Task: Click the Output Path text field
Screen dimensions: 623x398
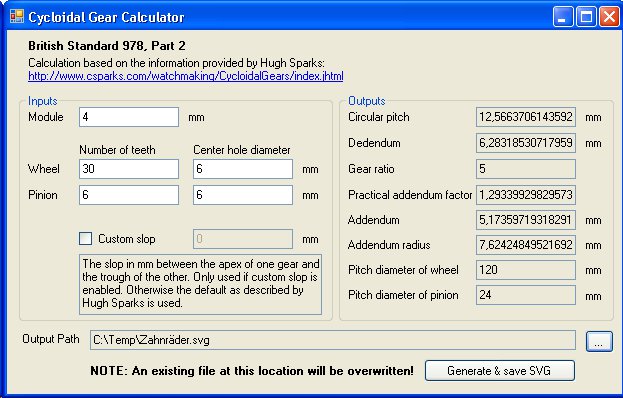Action: [333, 340]
